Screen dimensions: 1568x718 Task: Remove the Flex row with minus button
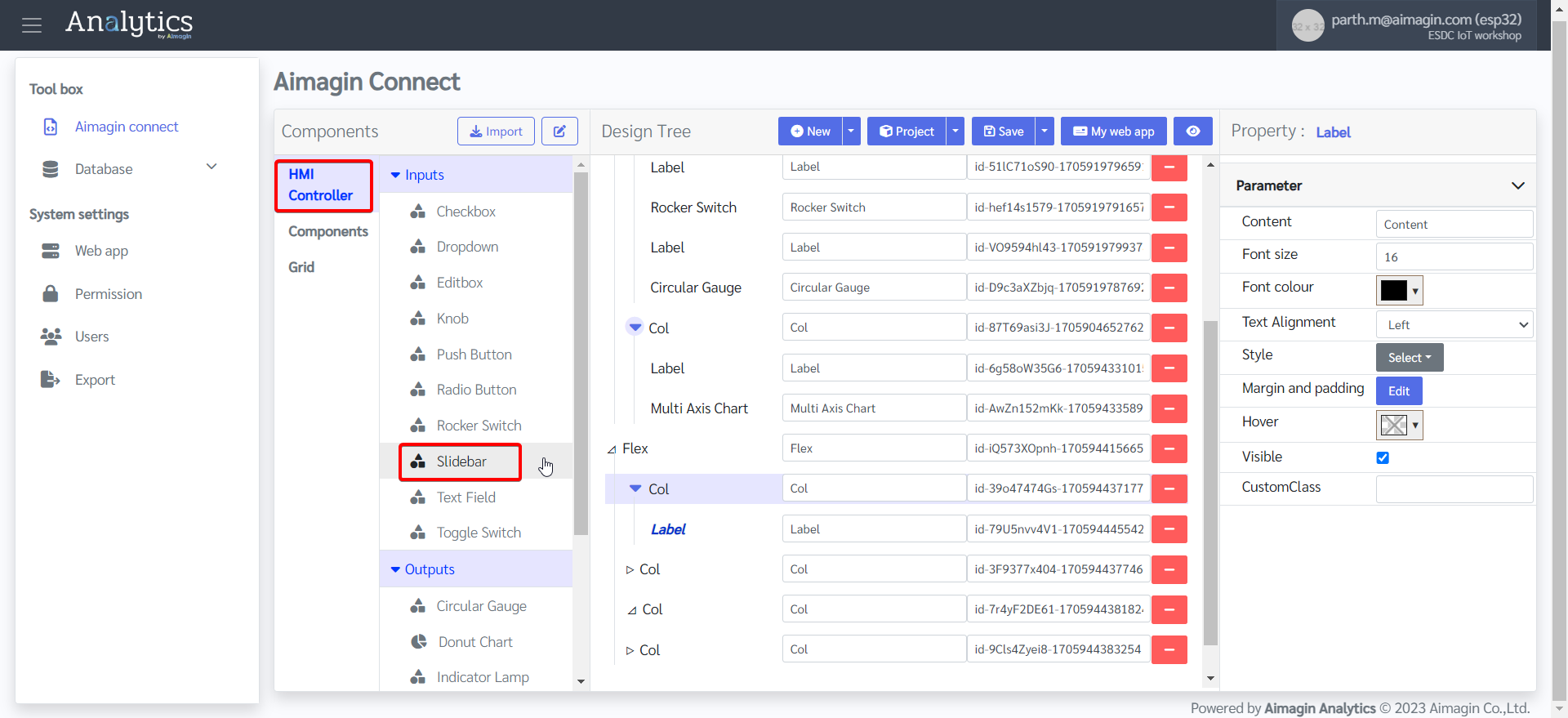click(x=1169, y=448)
